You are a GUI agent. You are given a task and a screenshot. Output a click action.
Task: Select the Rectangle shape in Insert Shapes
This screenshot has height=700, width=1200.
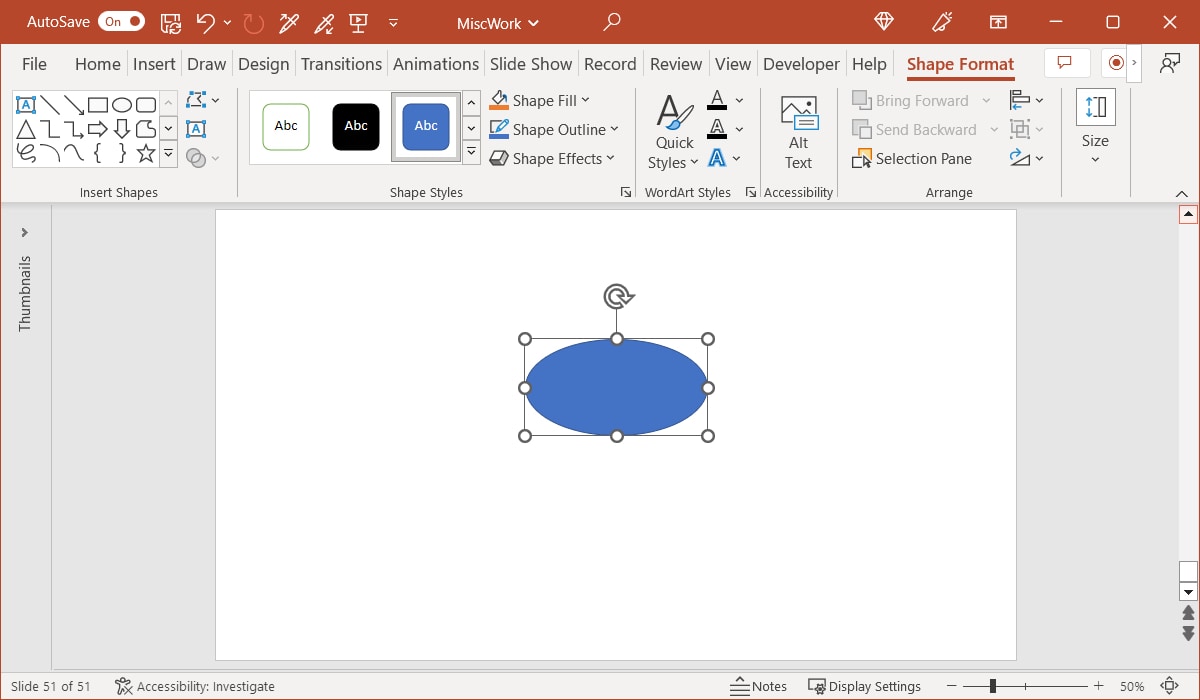point(98,104)
